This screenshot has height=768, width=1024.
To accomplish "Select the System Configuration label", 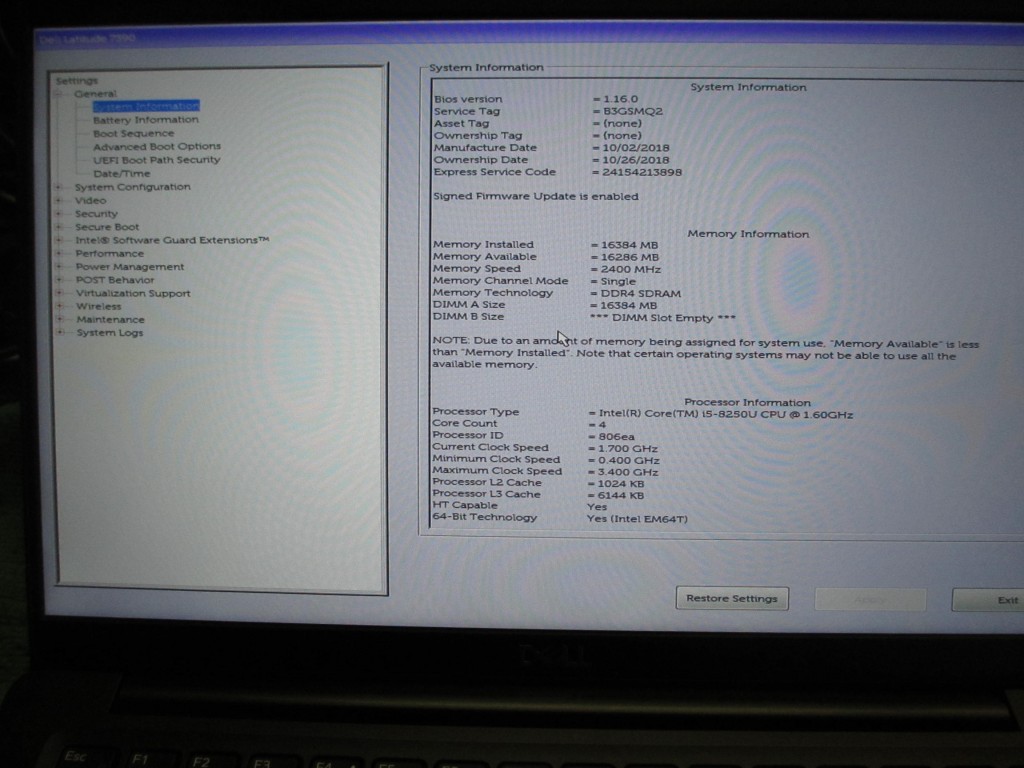I will pyautogui.click(x=133, y=187).
